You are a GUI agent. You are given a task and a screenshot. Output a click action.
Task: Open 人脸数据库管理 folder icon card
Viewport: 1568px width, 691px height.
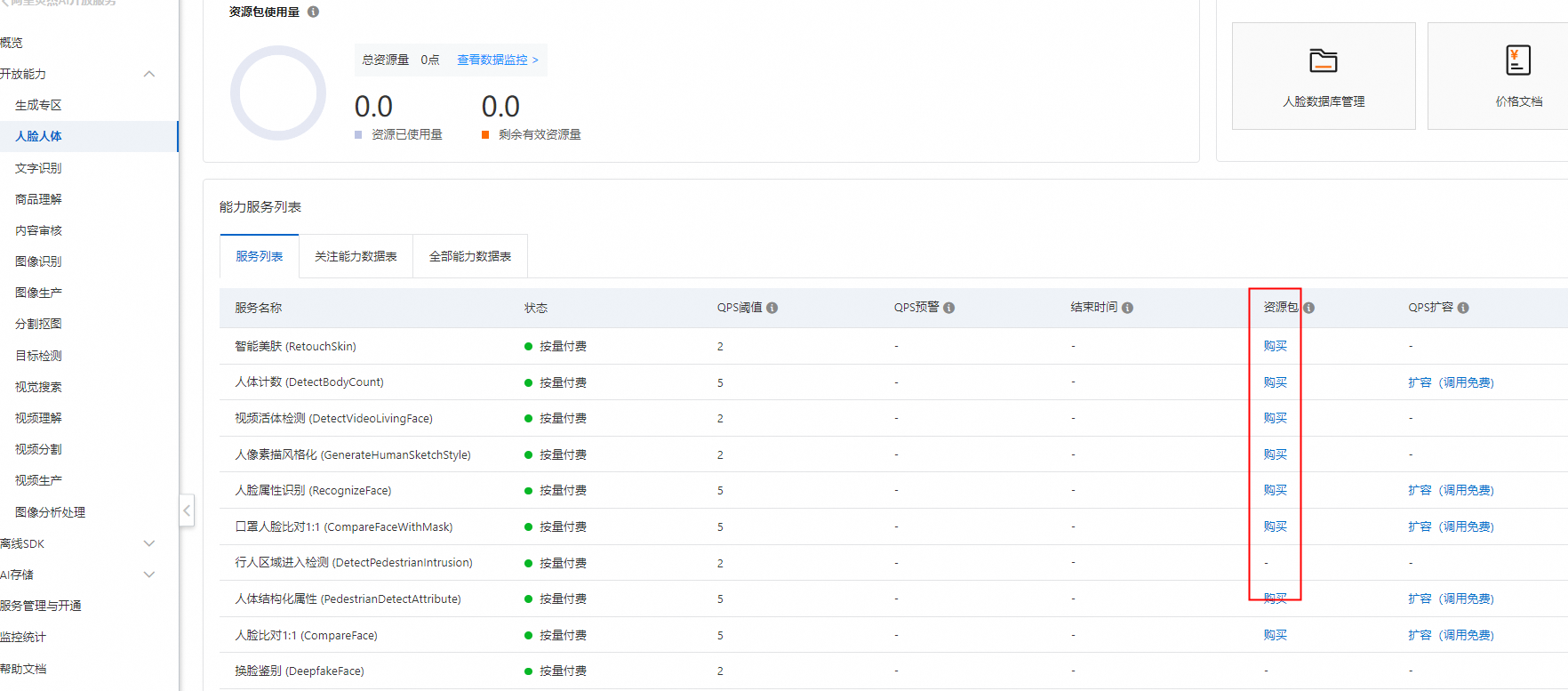tap(1324, 76)
